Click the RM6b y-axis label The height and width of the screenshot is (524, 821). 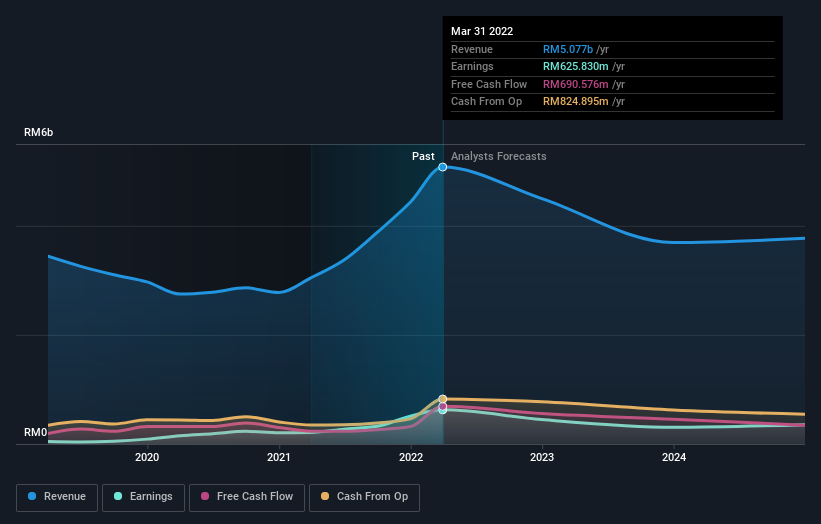coord(39,132)
